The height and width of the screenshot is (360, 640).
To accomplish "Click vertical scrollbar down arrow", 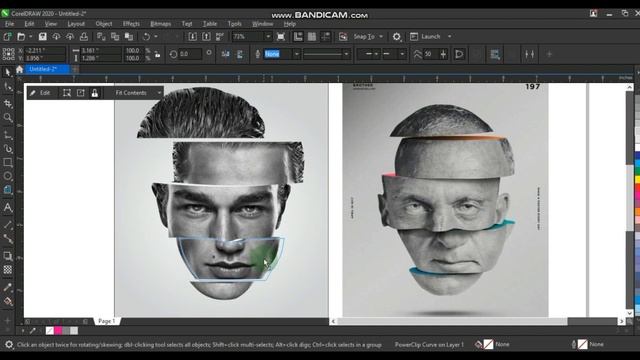I will pyautogui.click(x=629, y=313).
